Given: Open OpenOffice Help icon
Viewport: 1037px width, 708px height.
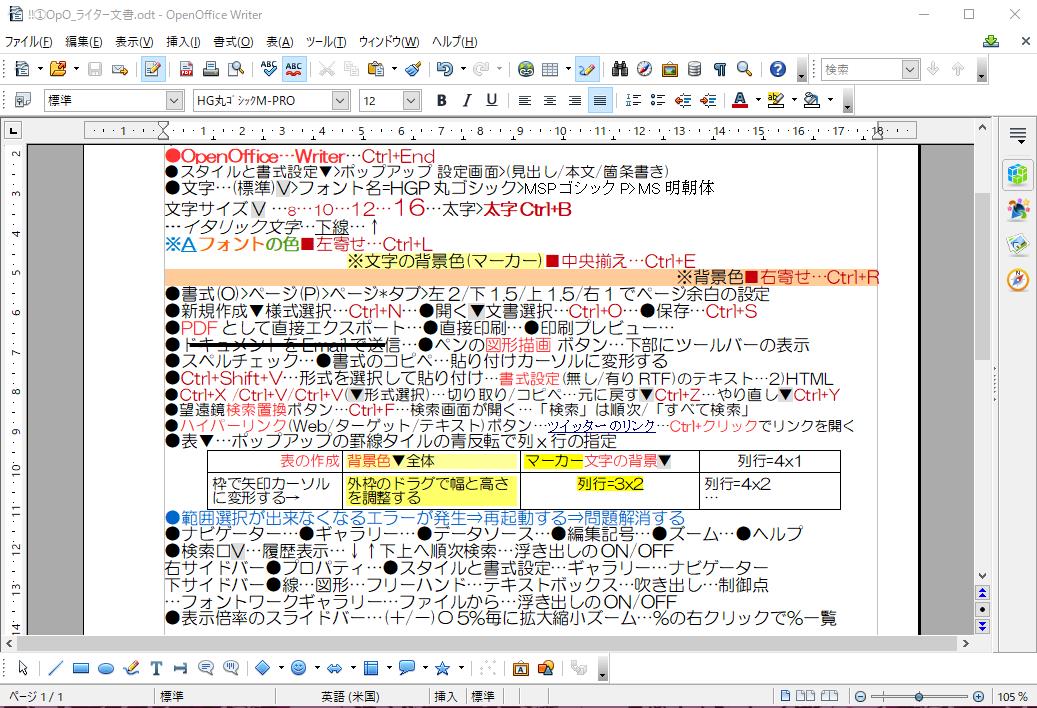Looking at the screenshot, I should [778, 69].
